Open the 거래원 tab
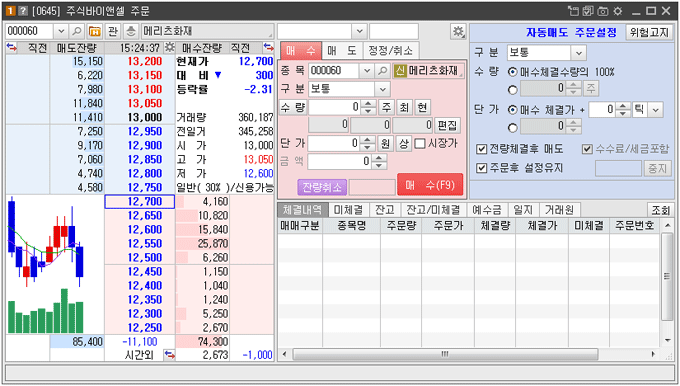680x386 pixels. (x=559, y=210)
